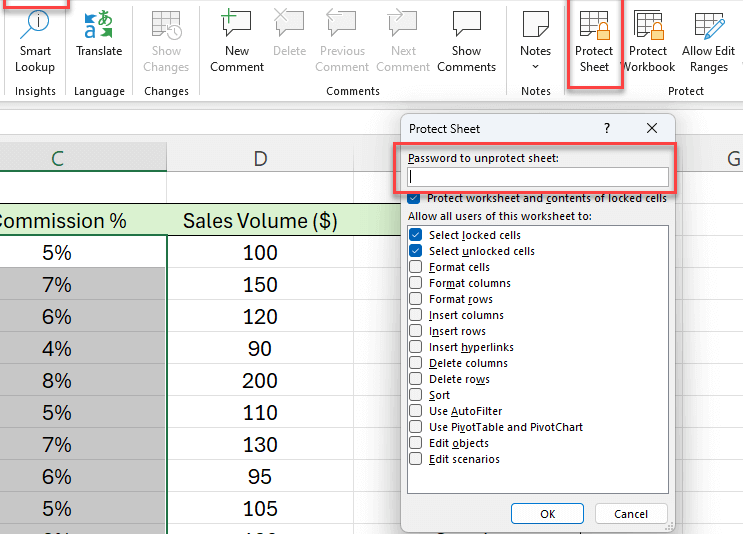Click the password to unprotect sheet field

(x=538, y=177)
